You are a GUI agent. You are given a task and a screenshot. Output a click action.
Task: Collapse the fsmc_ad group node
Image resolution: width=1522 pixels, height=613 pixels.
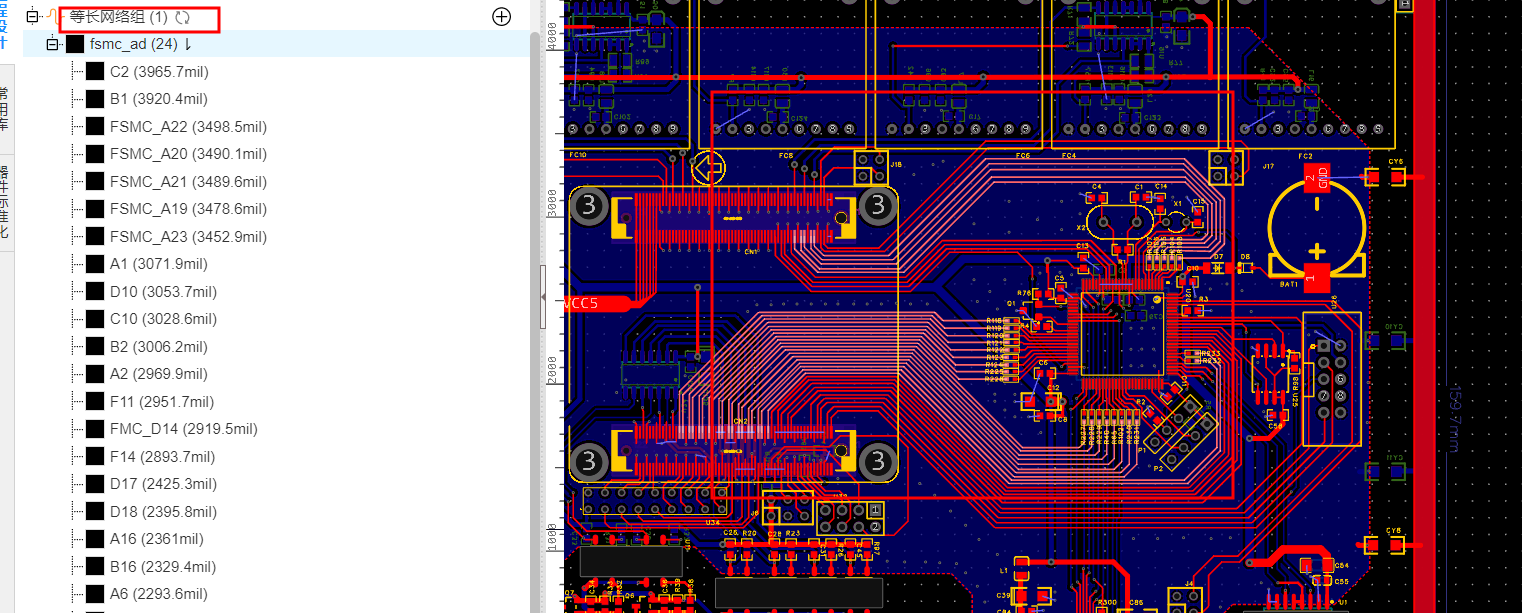click(x=53, y=44)
